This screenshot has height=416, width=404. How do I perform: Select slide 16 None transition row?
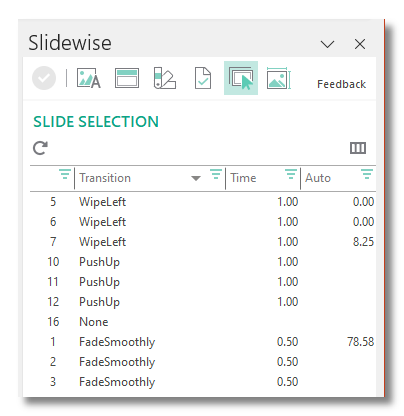203,322
